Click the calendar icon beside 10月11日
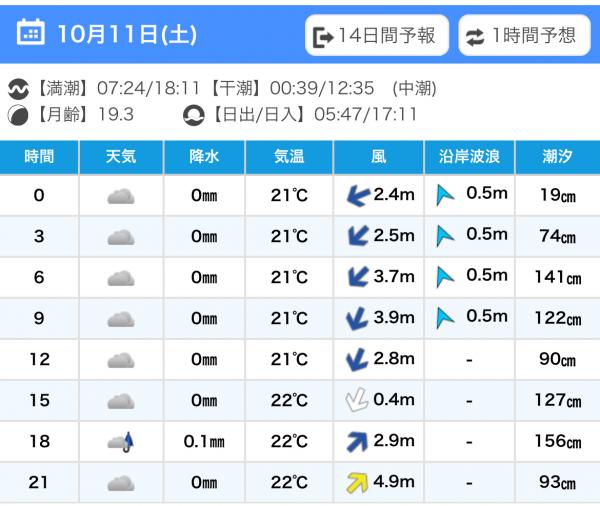The height and width of the screenshot is (506, 600). [32, 34]
